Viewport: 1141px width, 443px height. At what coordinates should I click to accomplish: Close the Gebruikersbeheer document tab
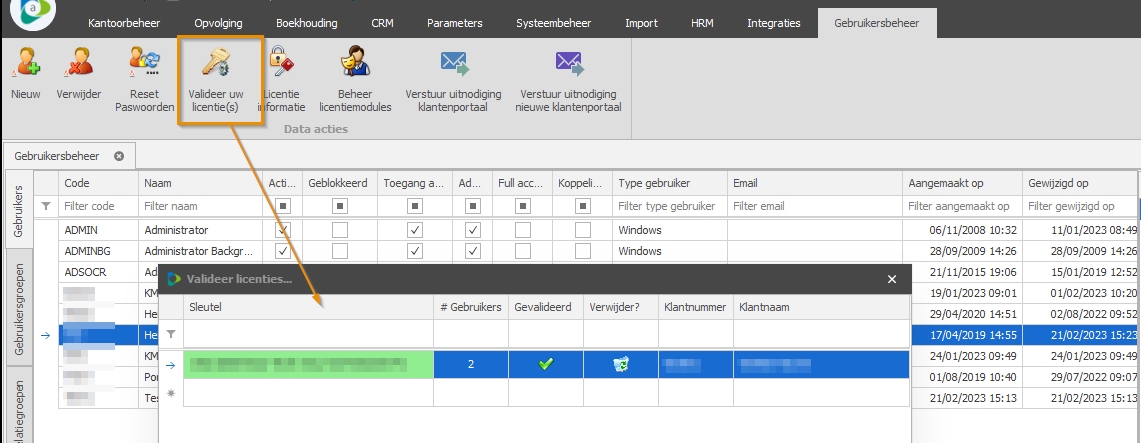[x=119, y=156]
